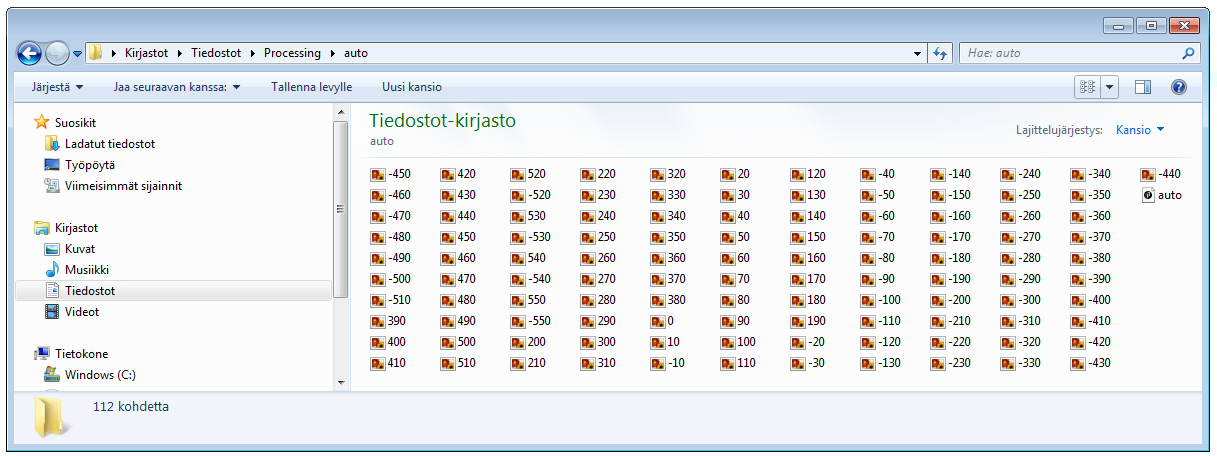Viewport: 1217px width, 456px height.
Task: Click the Back navigation arrow button
Action: (30, 53)
